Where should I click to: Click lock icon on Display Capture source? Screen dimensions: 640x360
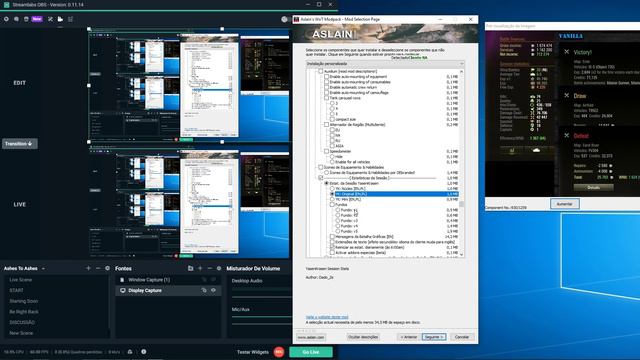[x=204, y=290]
